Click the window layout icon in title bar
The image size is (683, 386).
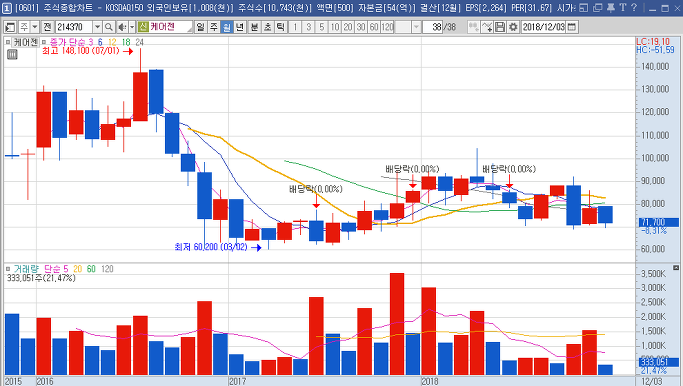tap(585, 7)
